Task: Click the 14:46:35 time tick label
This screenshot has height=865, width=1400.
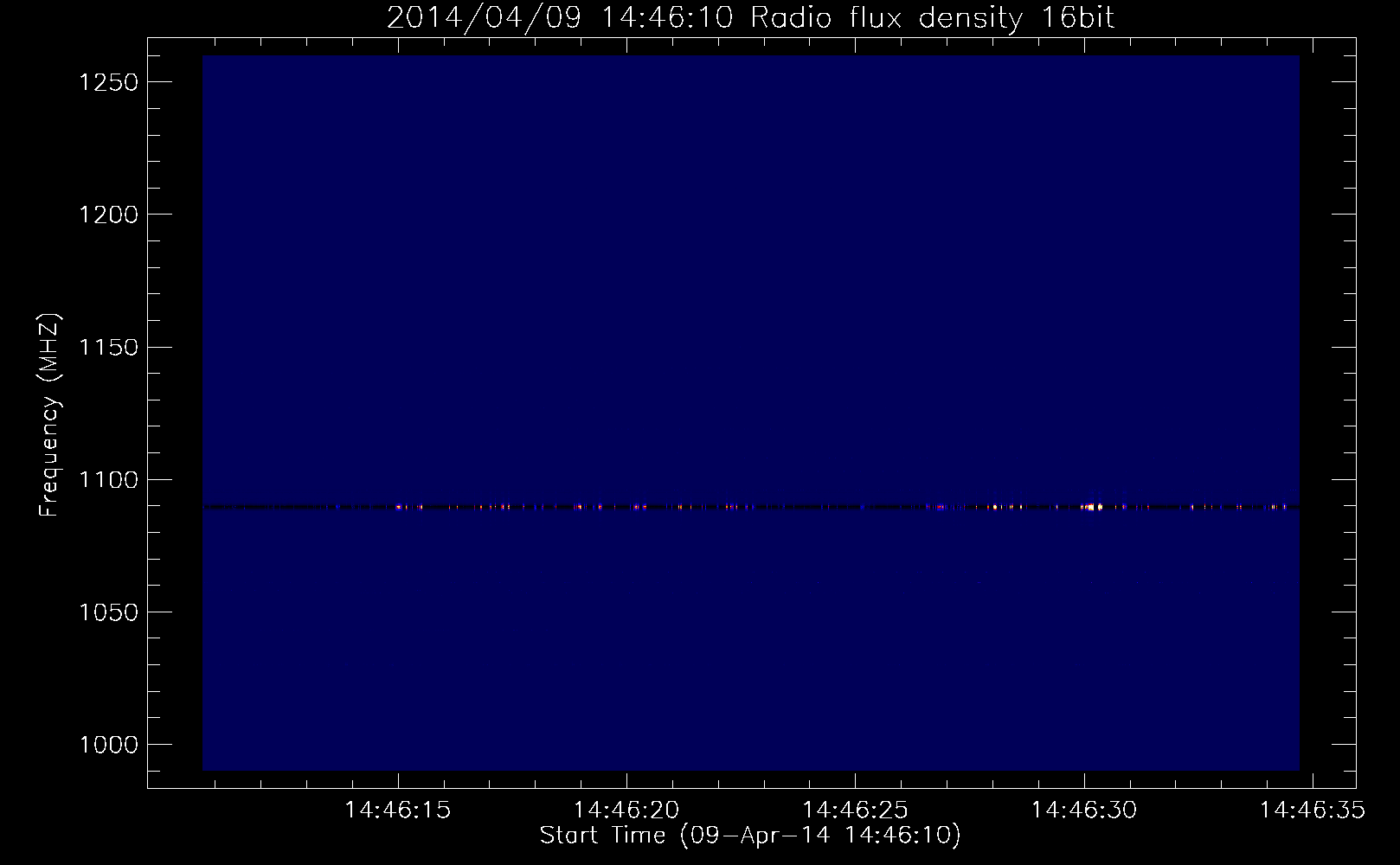Action: tap(1313, 811)
